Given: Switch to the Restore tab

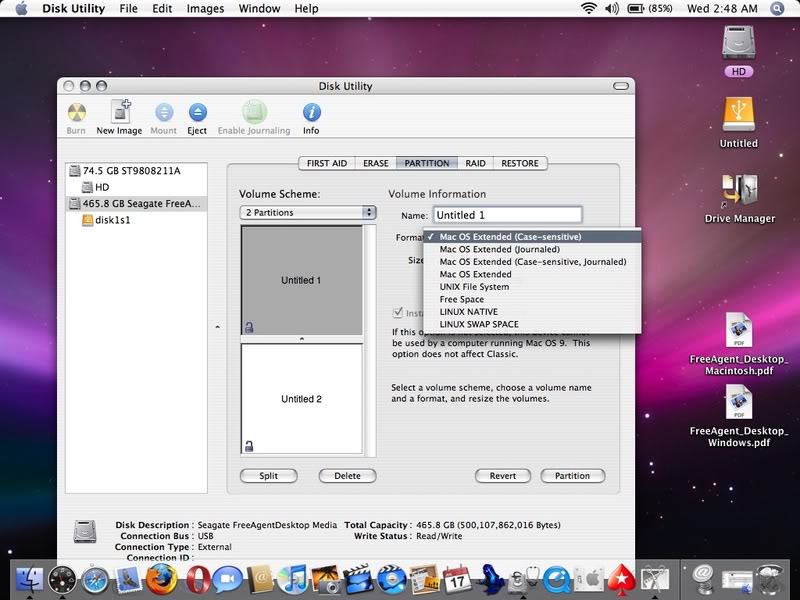Looking at the screenshot, I should click(x=520, y=163).
